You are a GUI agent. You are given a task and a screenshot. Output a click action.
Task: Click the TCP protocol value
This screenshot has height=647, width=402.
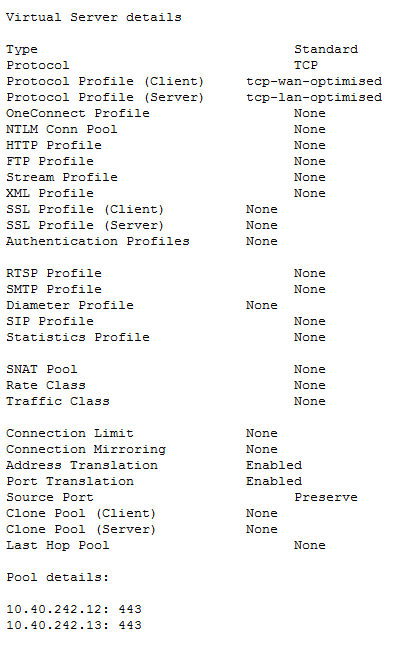tap(306, 65)
